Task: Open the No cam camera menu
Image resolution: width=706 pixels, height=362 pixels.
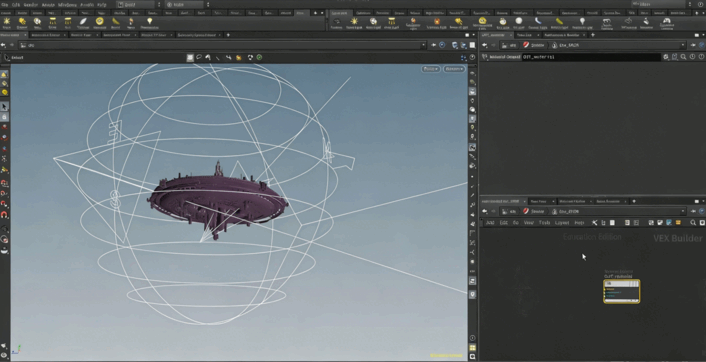Action: click(x=454, y=69)
